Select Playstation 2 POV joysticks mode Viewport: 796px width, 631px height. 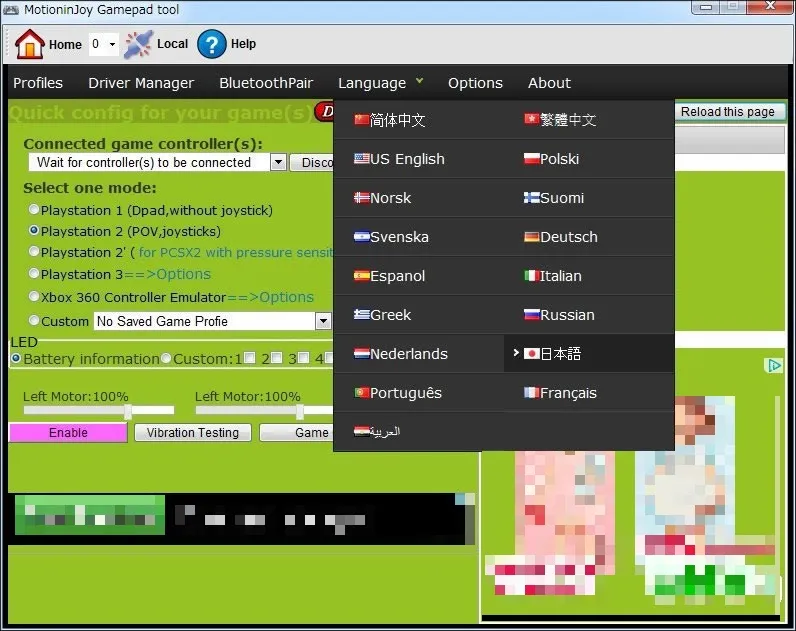tap(34, 230)
